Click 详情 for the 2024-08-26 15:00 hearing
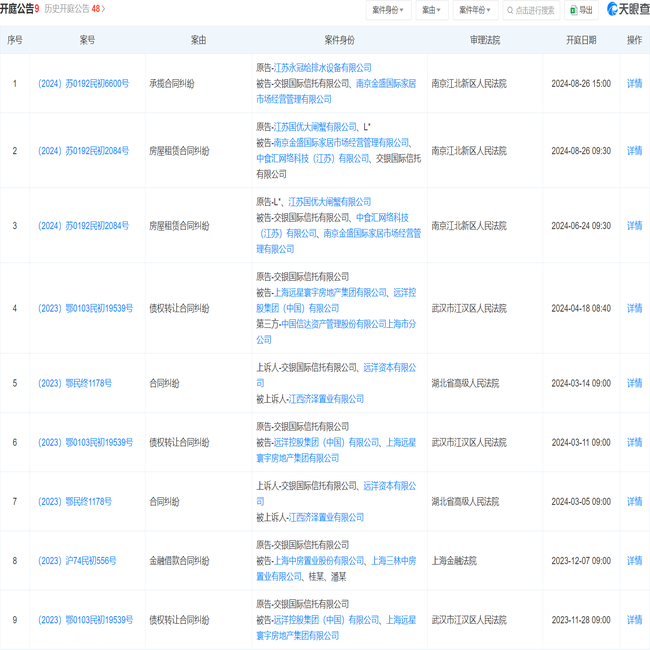650x650 pixels. point(634,84)
